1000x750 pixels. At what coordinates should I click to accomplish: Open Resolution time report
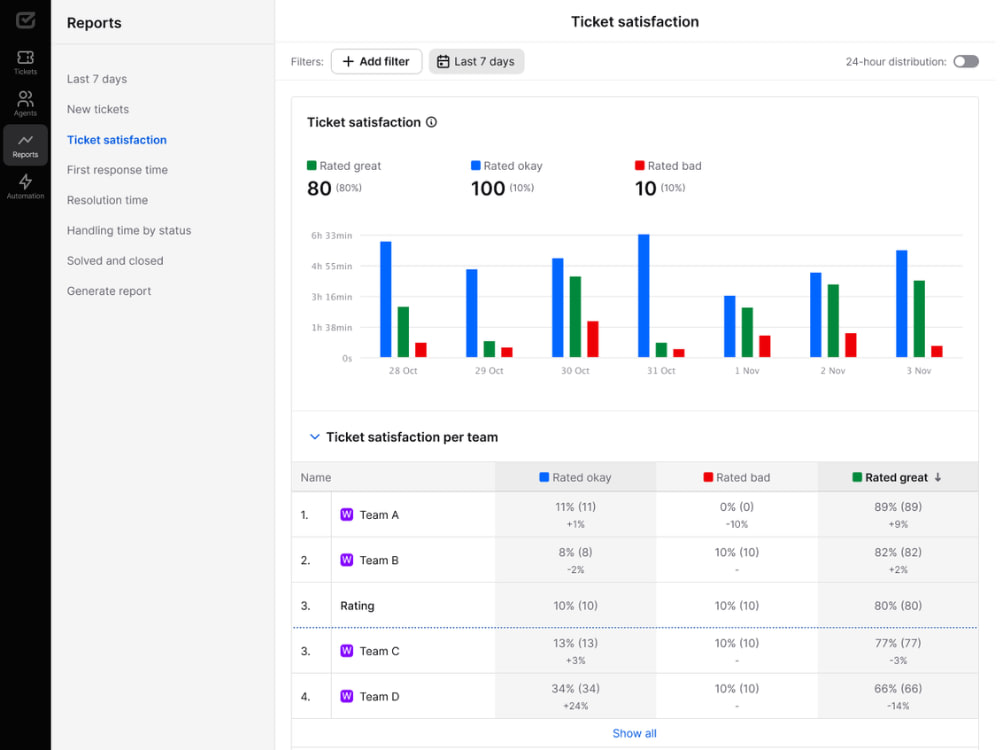[x=107, y=200]
